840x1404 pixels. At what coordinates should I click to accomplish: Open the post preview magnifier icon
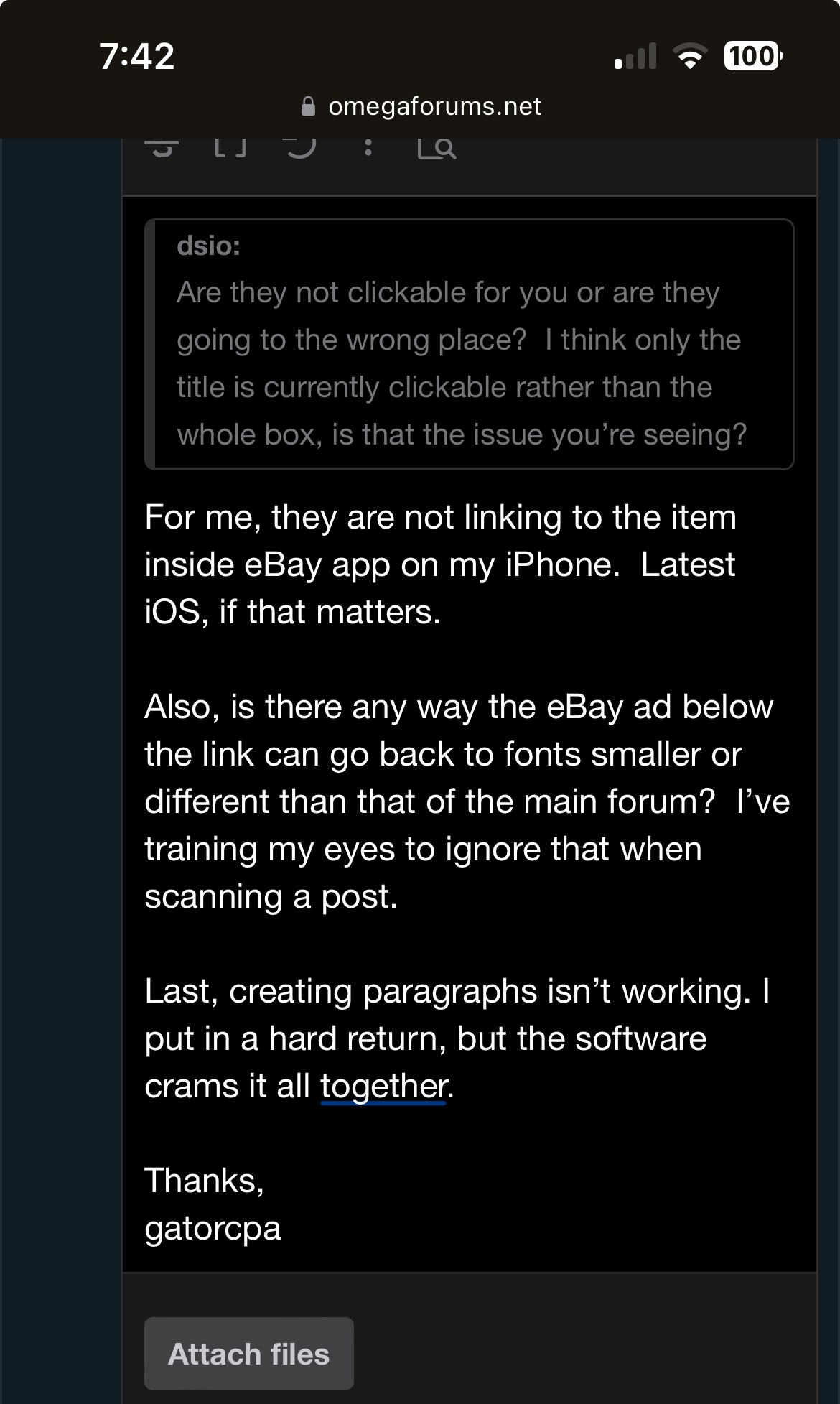(x=437, y=148)
